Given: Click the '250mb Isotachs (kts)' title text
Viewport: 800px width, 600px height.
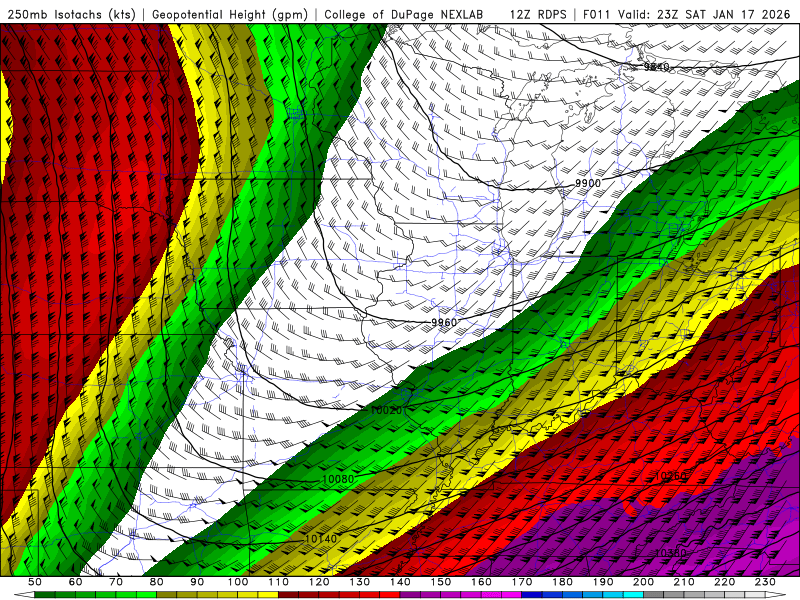Looking at the screenshot, I should [x=71, y=14].
